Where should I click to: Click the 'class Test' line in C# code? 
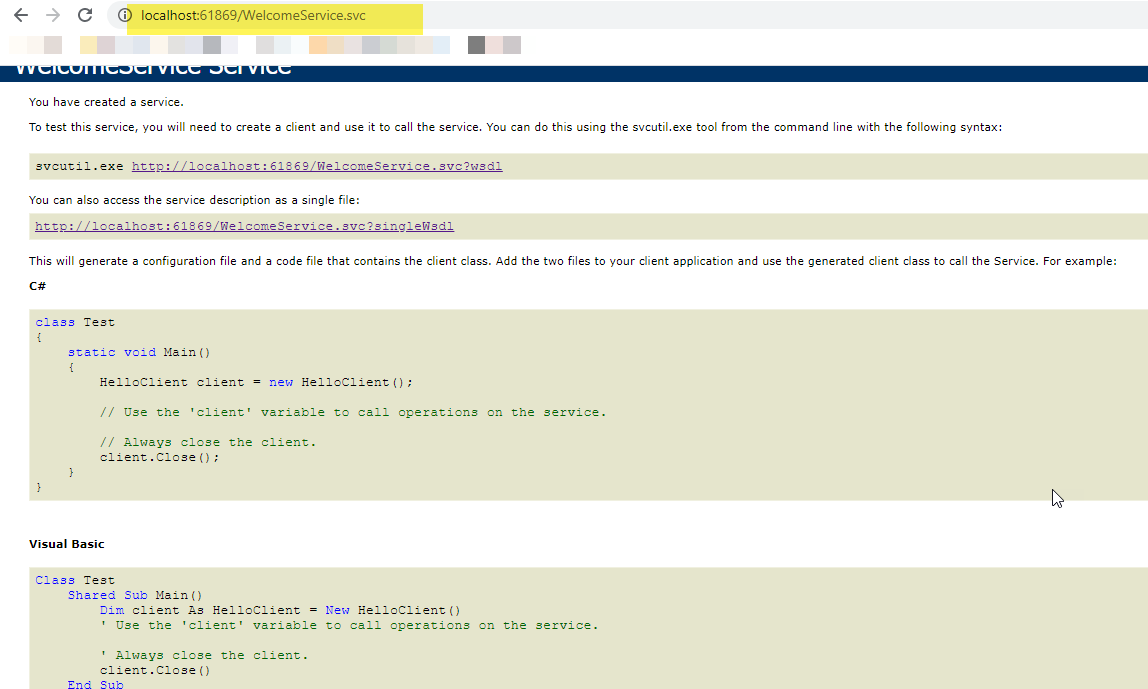click(75, 322)
